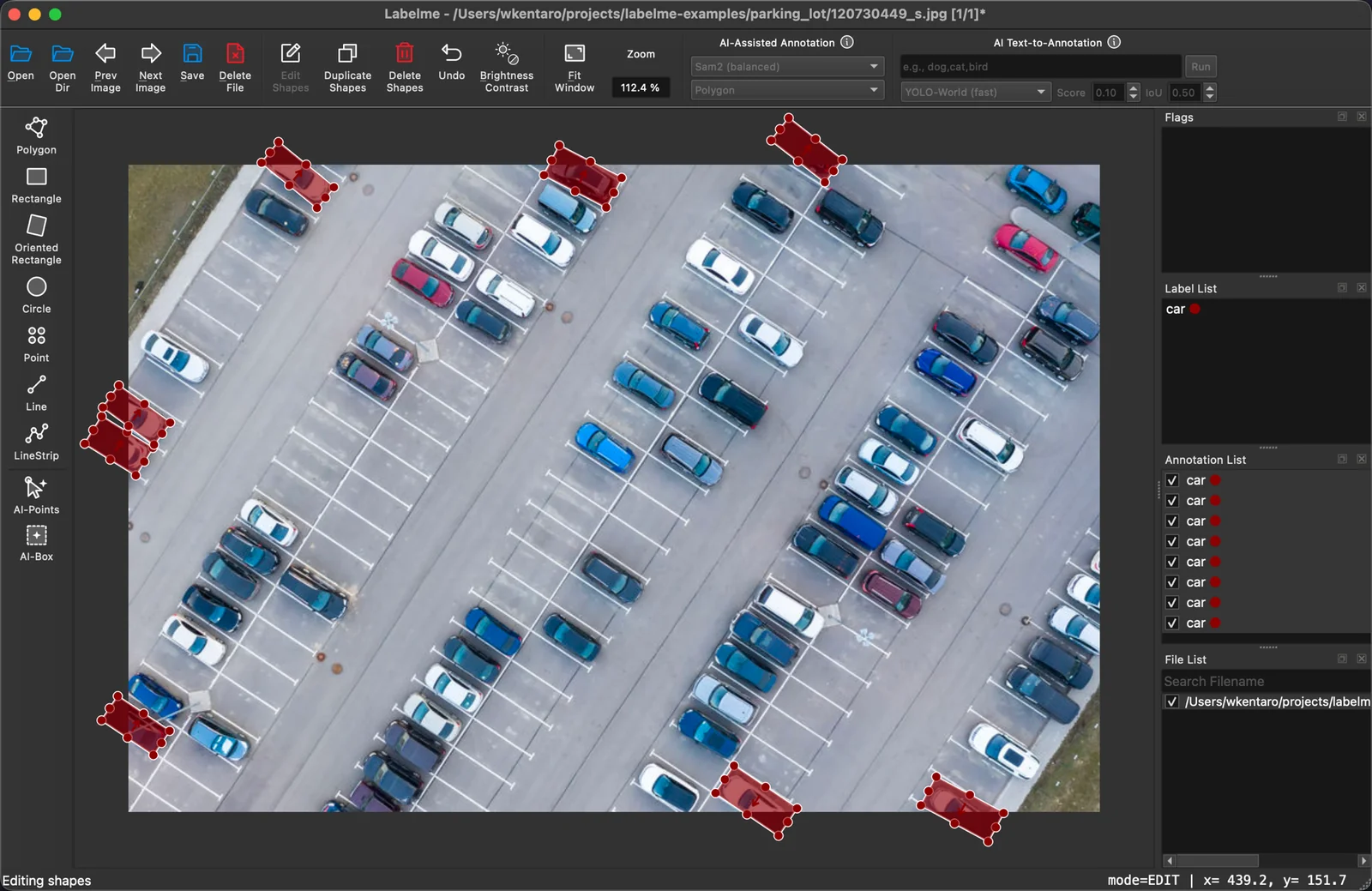Uncheck the second car in Annotation List
The width and height of the screenshot is (1372, 891).
click(1172, 501)
